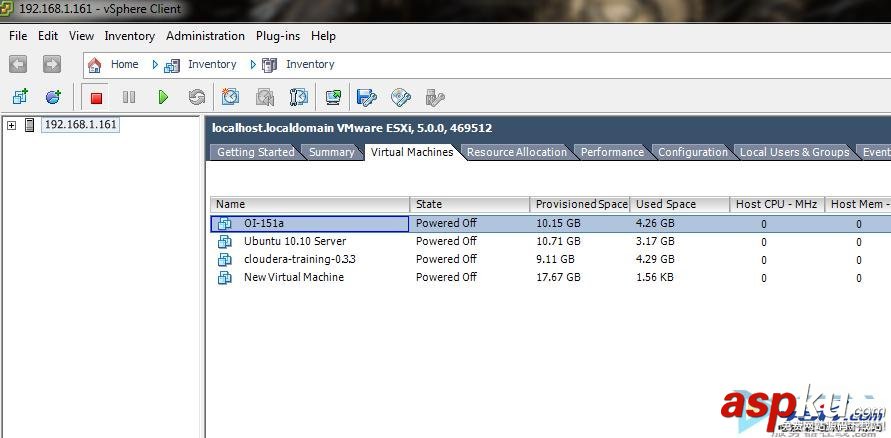Click the red Power Off button
The image size is (891, 438).
point(95,98)
